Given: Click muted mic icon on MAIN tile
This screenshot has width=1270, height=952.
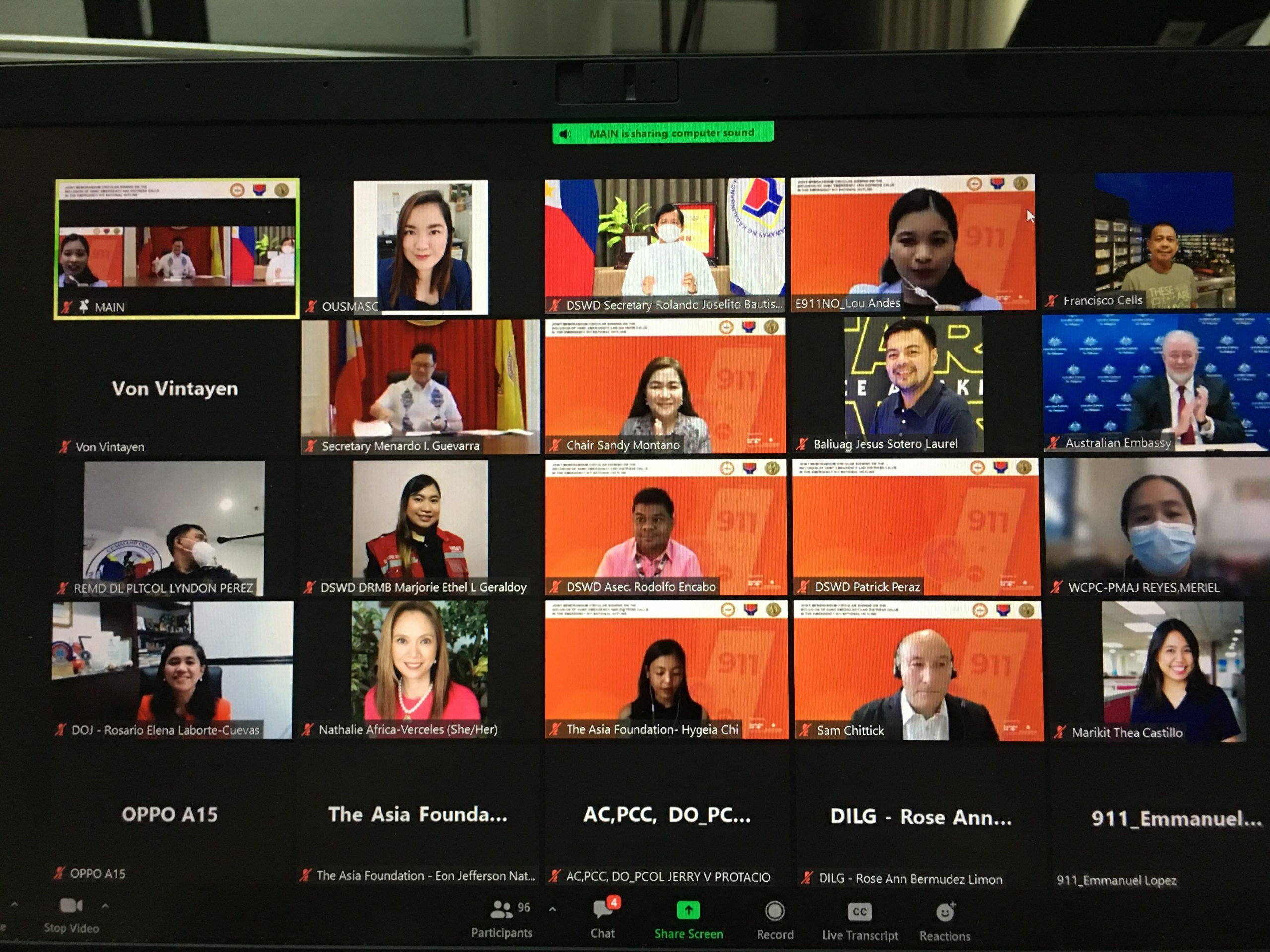Looking at the screenshot, I should point(66,307).
